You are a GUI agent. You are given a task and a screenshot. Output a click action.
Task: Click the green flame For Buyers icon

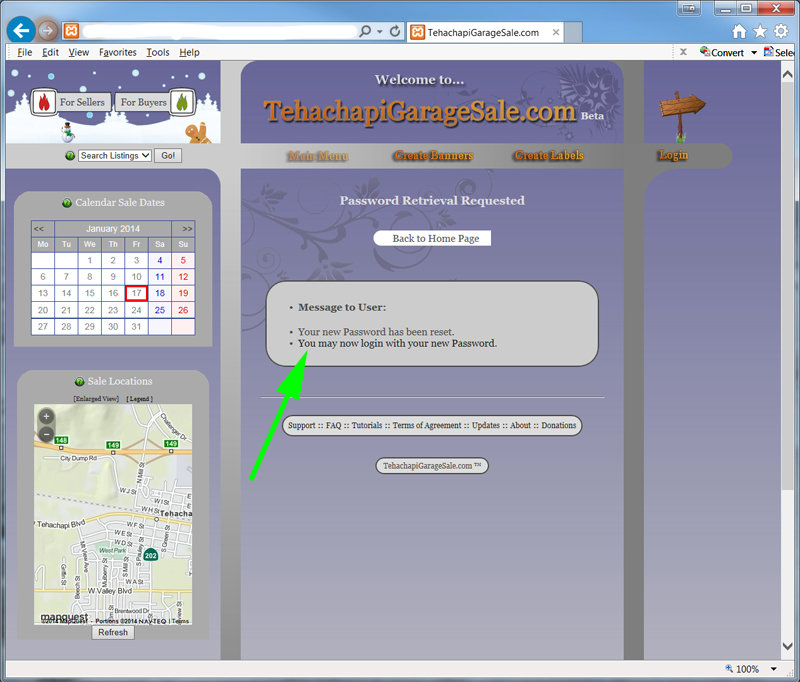point(182,103)
